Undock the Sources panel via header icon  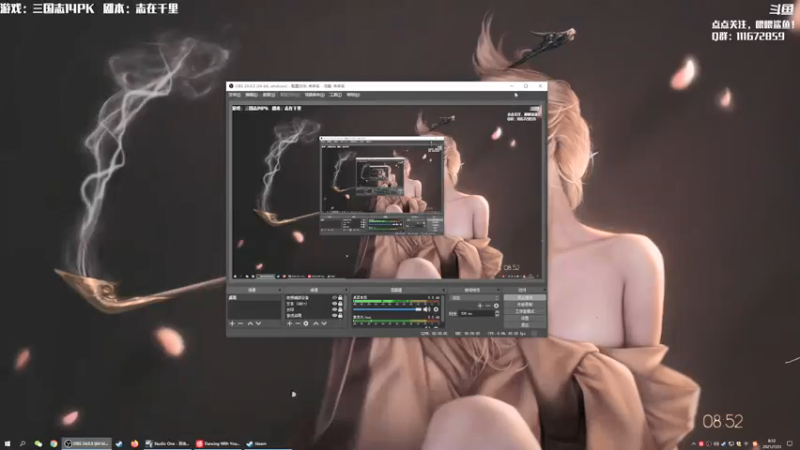click(x=346, y=290)
